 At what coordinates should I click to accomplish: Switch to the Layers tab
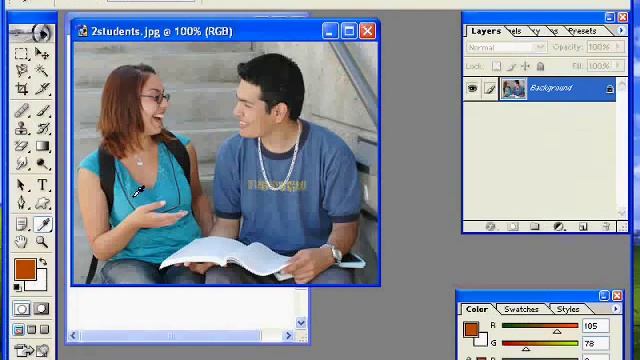pyautogui.click(x=486, y=31)
